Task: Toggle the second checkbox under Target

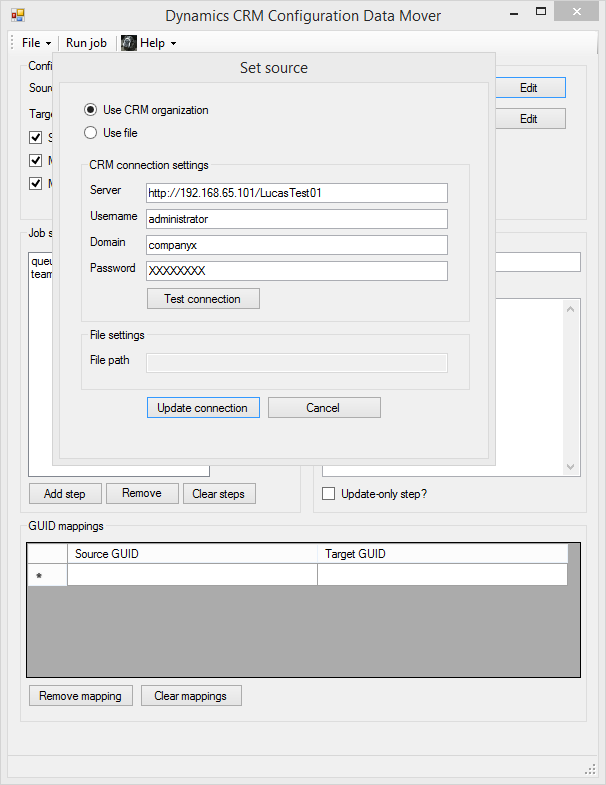Action: (36, 160)
